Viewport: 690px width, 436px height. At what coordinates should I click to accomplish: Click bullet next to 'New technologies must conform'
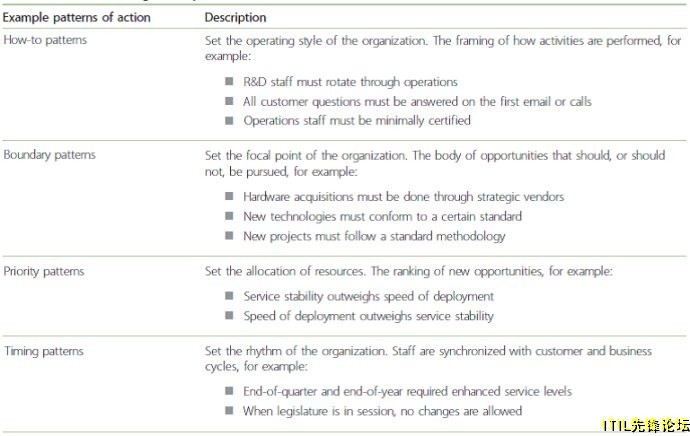coord(229,216)
